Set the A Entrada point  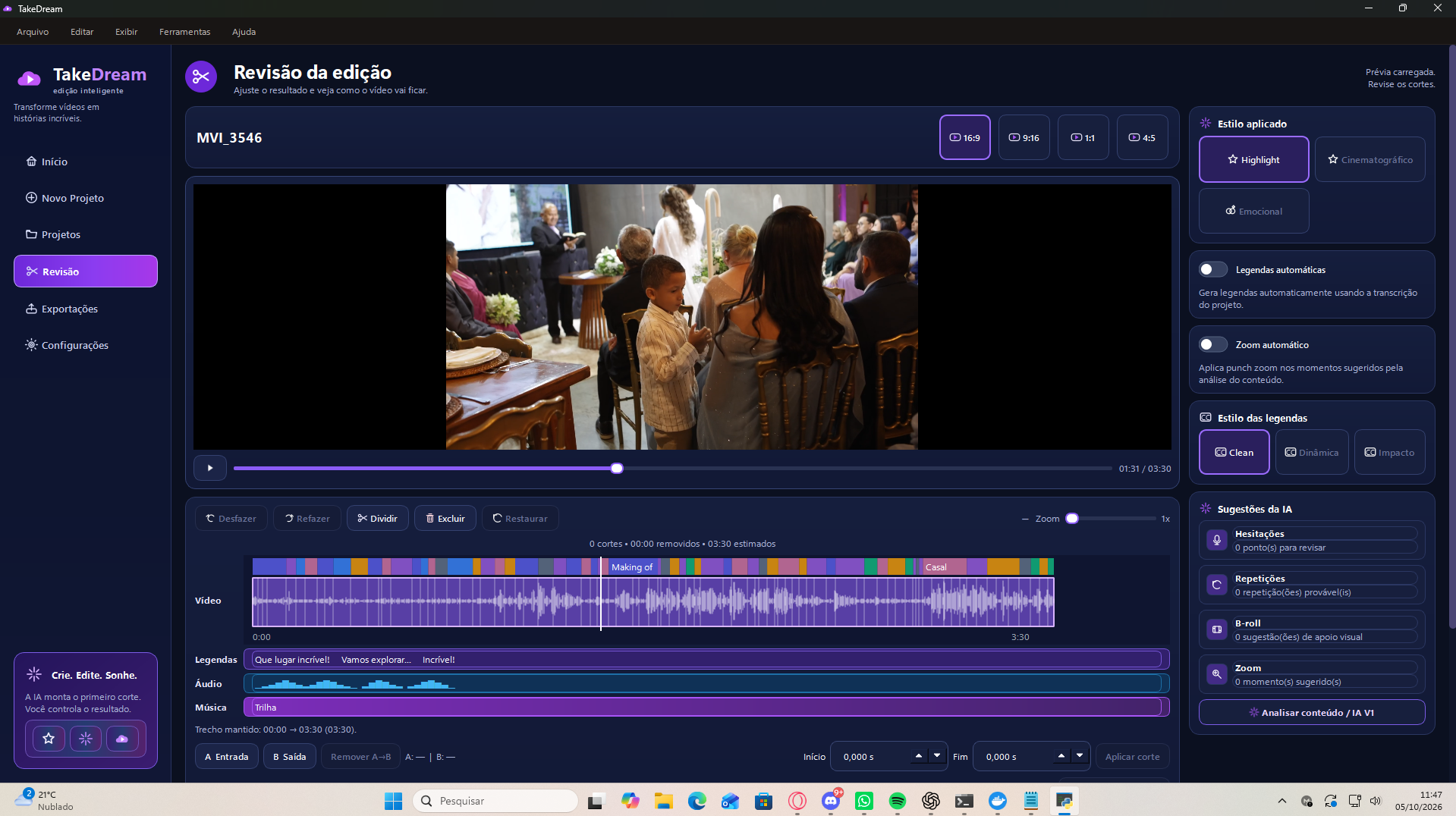227,756
